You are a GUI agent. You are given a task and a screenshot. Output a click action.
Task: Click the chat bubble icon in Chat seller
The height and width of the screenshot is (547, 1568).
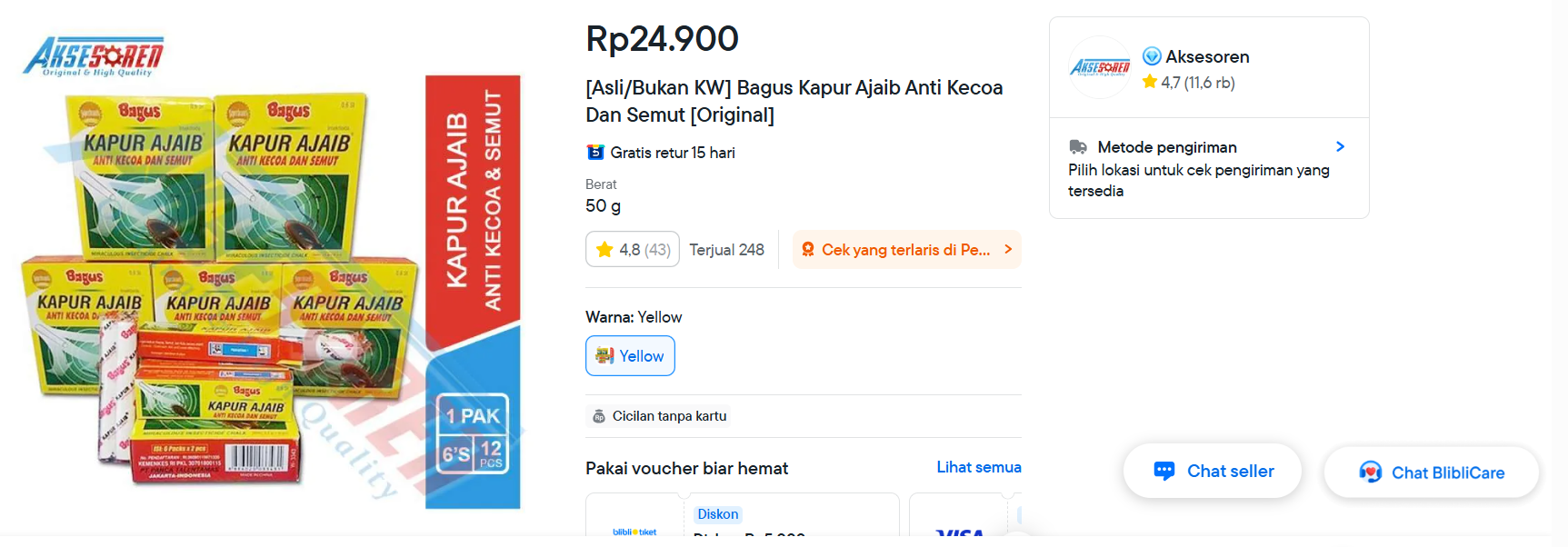pyautogui.click(x=1165, y=471)
